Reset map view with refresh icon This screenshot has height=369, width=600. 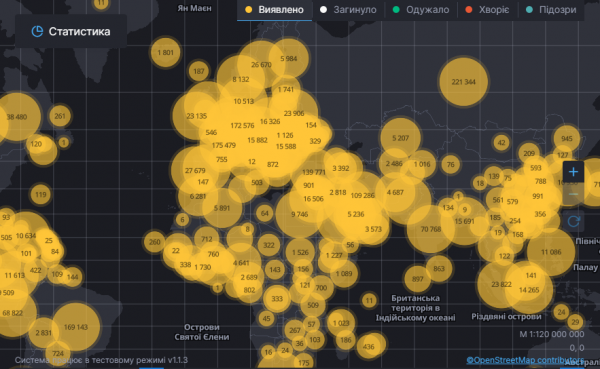573,221
